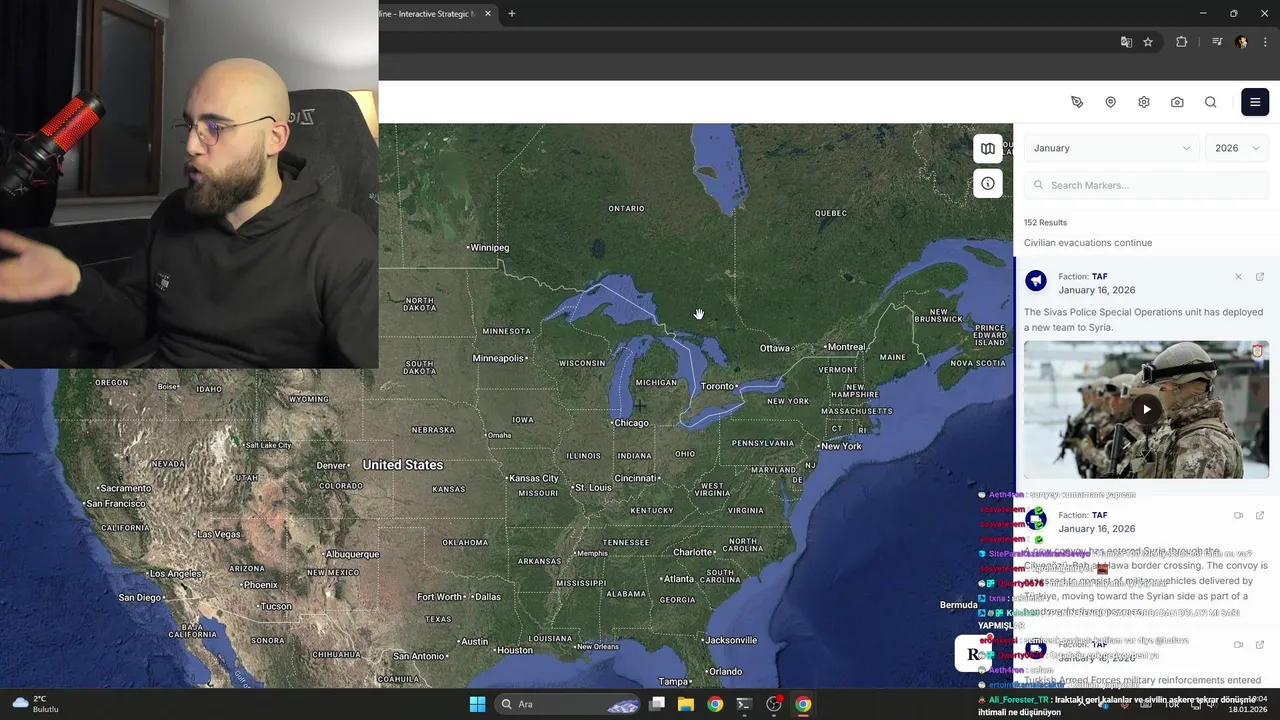Open Task View on the taskbar
The width and height of the screenshot is (1280, 720).
pos(657,704)
